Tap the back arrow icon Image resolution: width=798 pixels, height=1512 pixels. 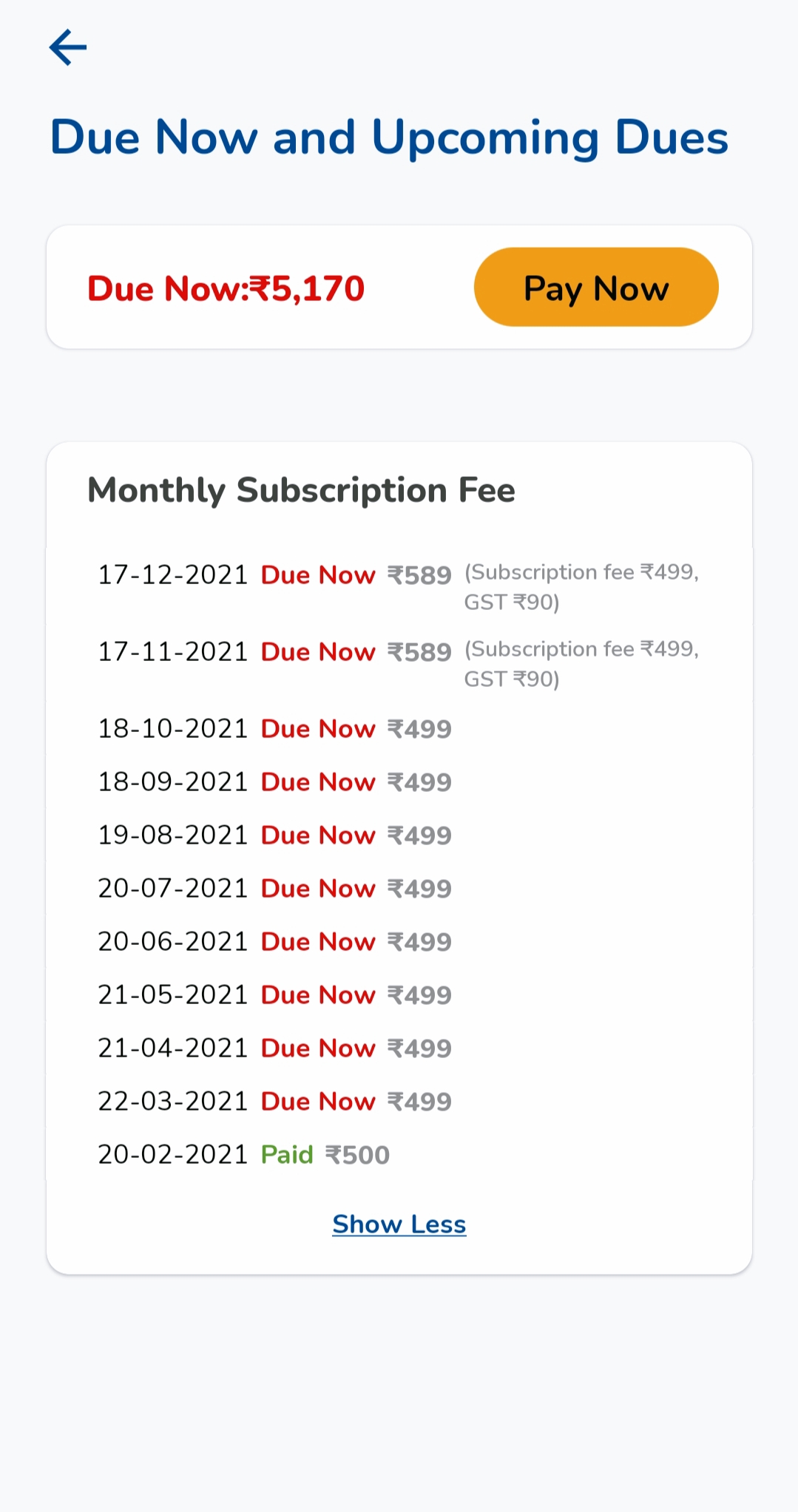68,48
